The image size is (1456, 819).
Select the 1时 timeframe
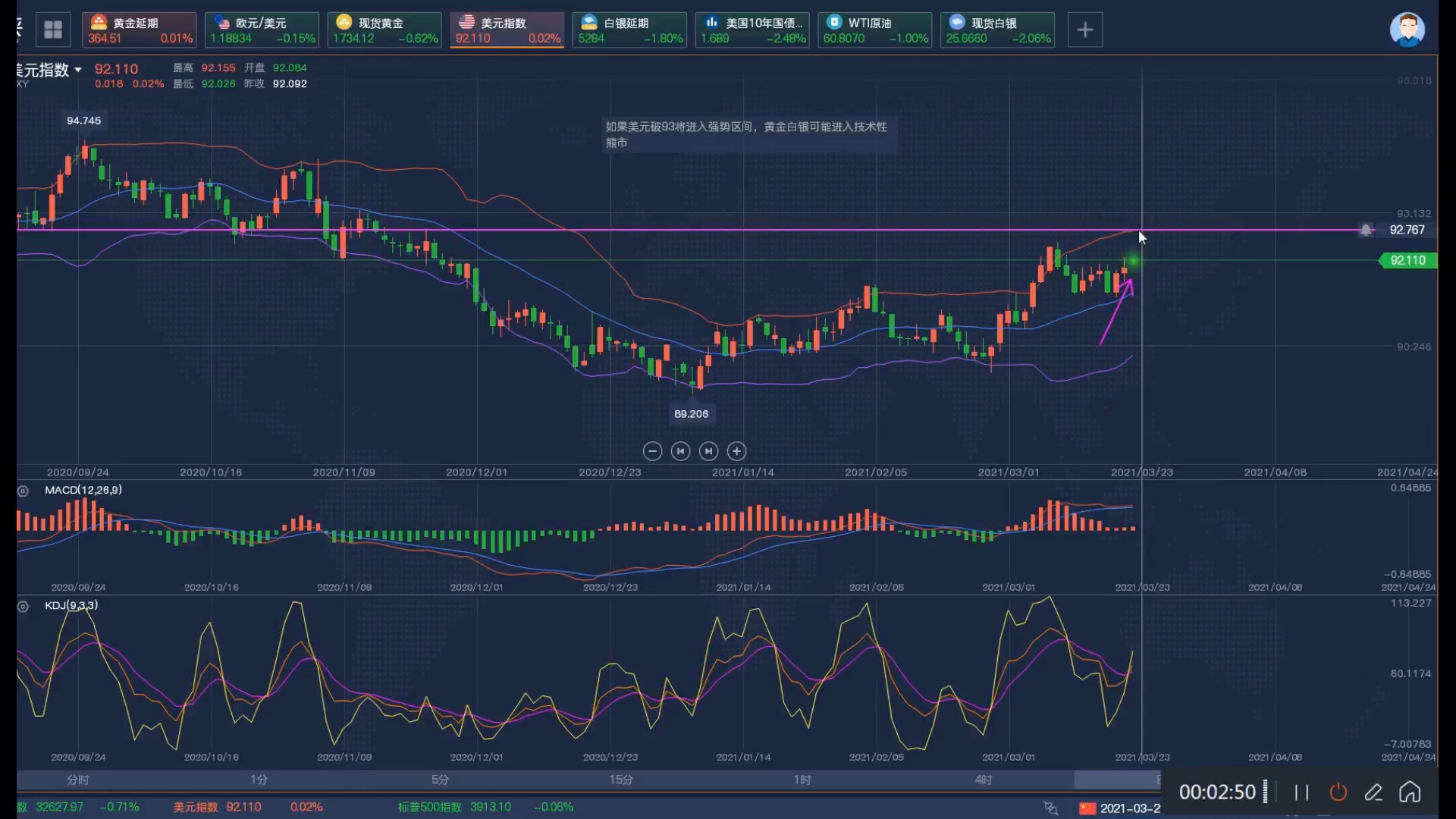coord(802,780)
